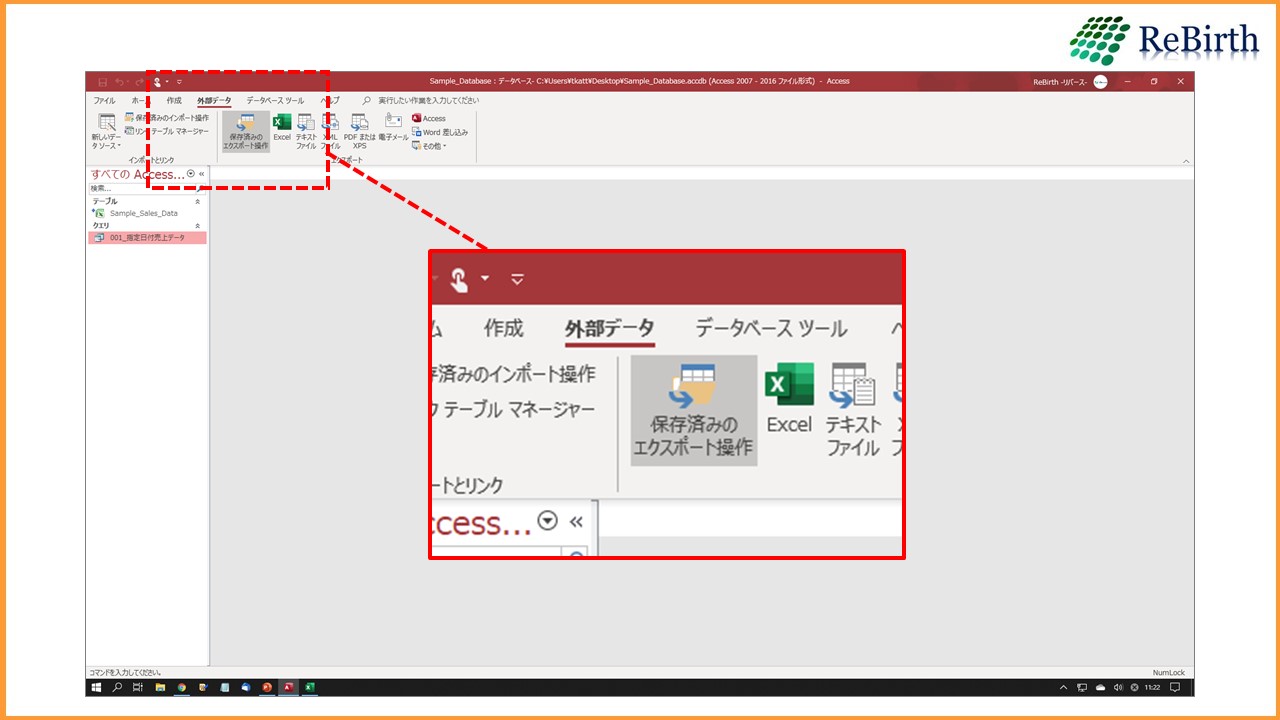Switch to the 作成 tab in the main Access window
Image resolution: width=1280 pixels, height=720 pixels.
[174, 101]
